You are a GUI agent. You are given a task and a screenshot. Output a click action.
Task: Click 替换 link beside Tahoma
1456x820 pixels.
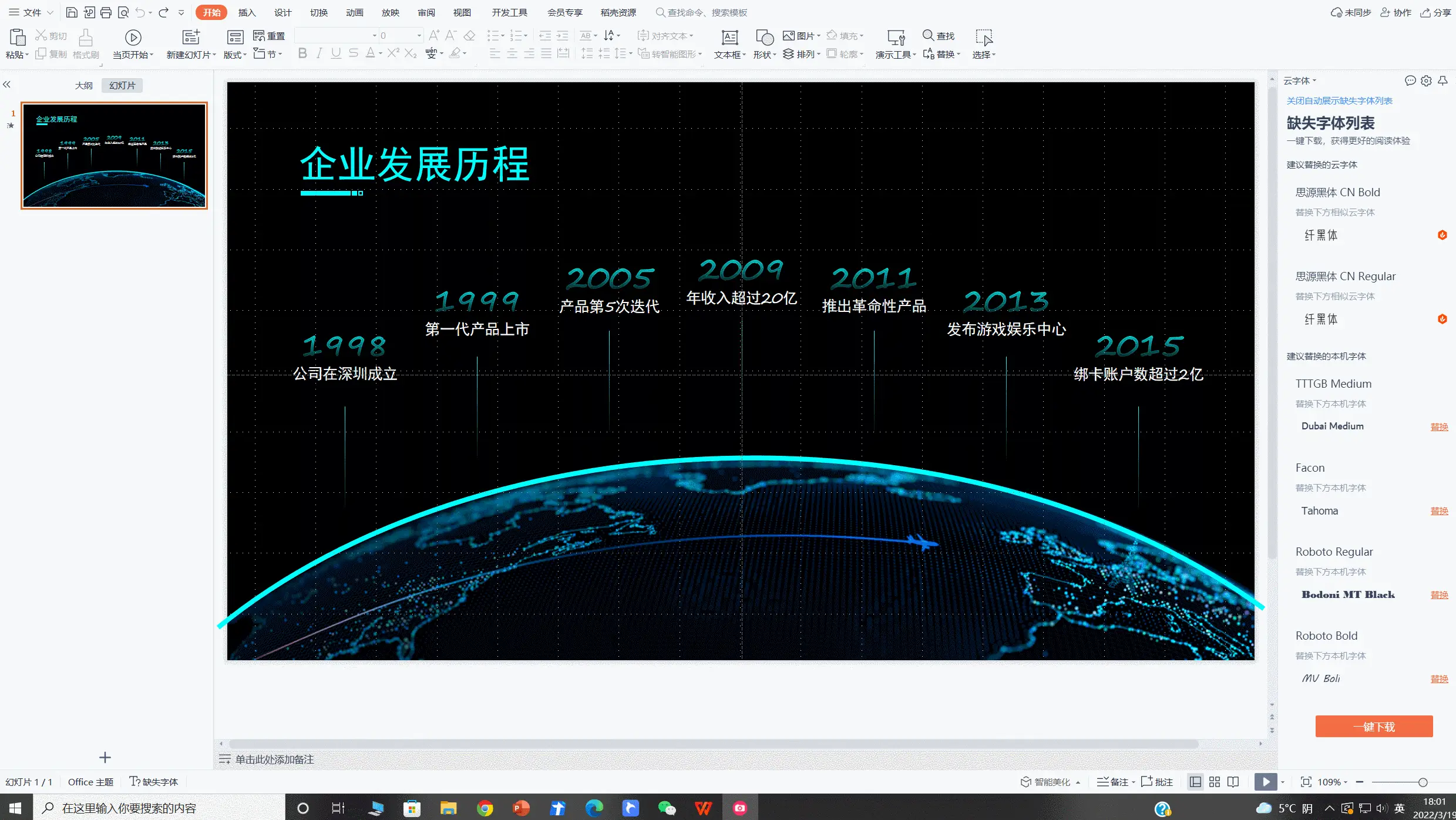[x=1439, y=510]
